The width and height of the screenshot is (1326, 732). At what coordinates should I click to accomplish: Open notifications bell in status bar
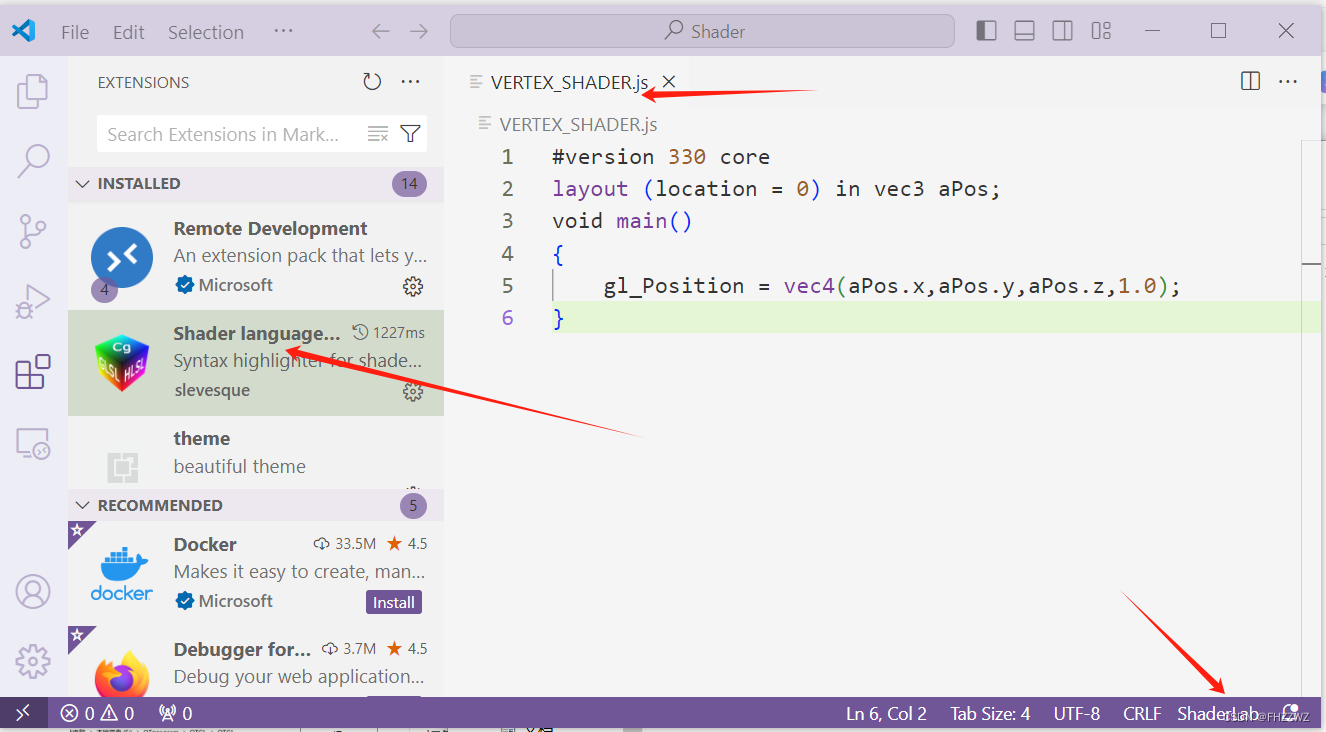(1290, 713)
